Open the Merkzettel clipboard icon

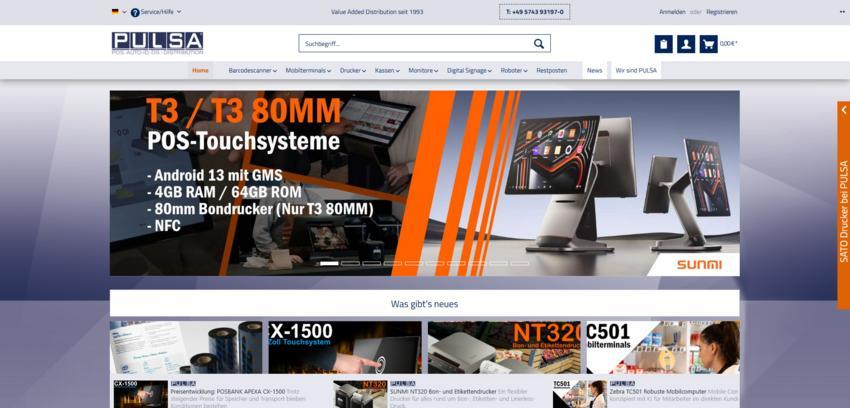point(664,44)
